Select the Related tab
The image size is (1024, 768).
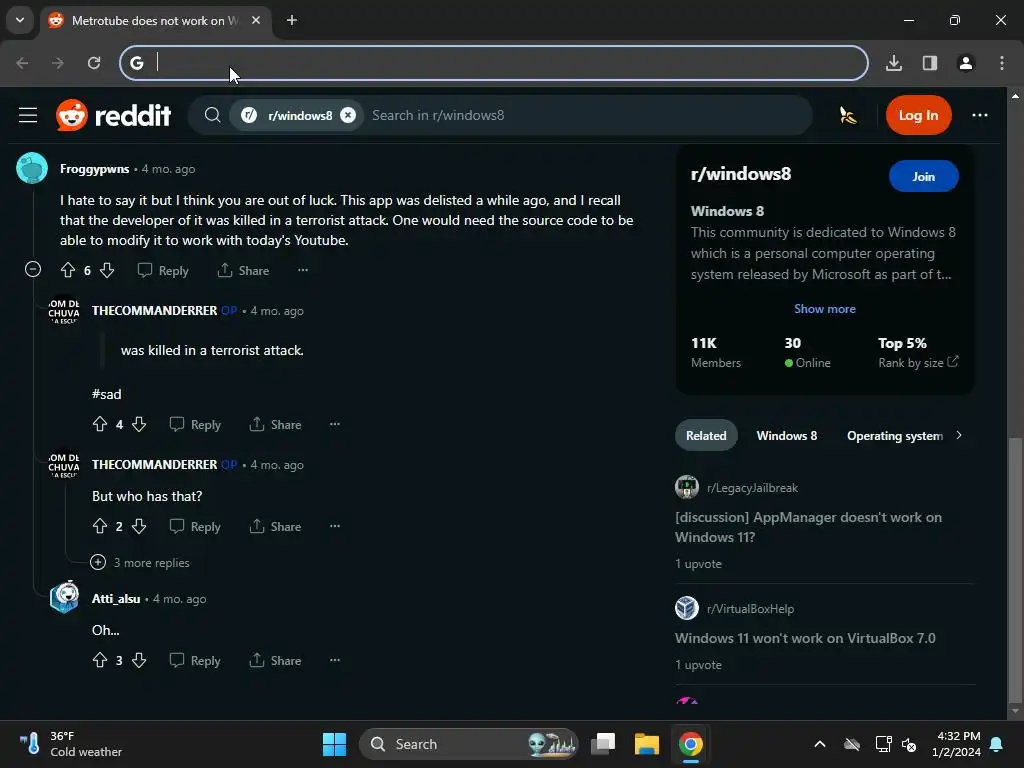[706, 436]
